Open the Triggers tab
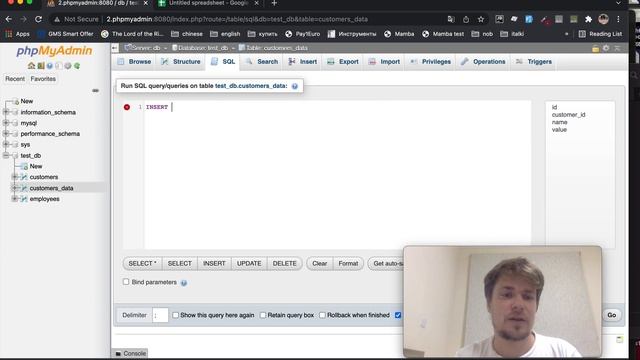Screen dimensions: 640x360 click(533, 62)
